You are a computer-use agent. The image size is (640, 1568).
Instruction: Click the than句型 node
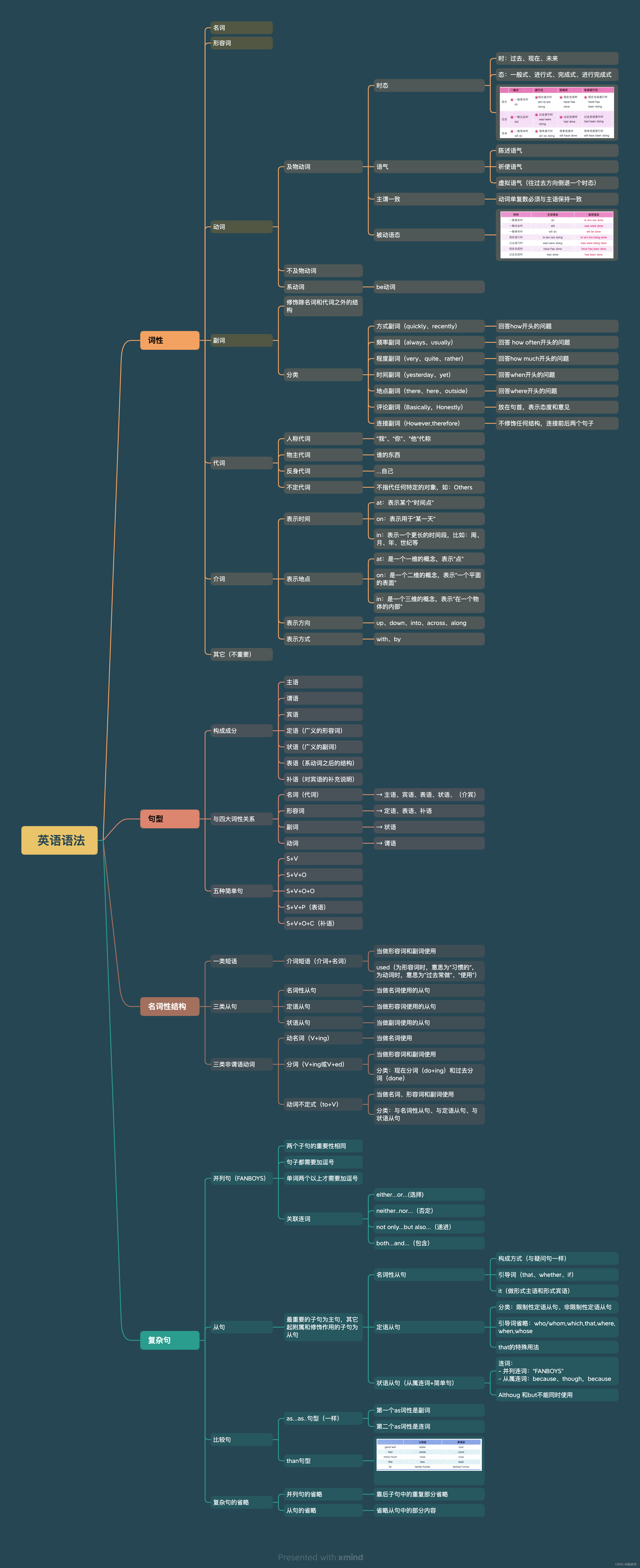[x=323, y=1461]
